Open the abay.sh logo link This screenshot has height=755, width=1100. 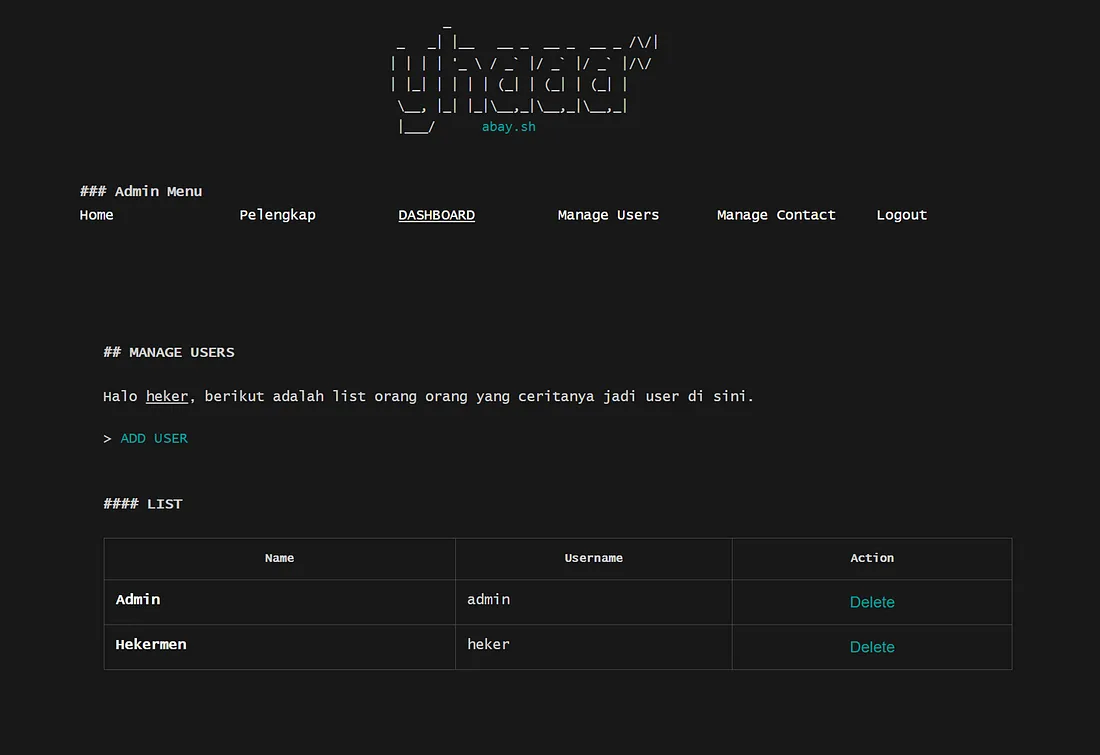[508, 126]
